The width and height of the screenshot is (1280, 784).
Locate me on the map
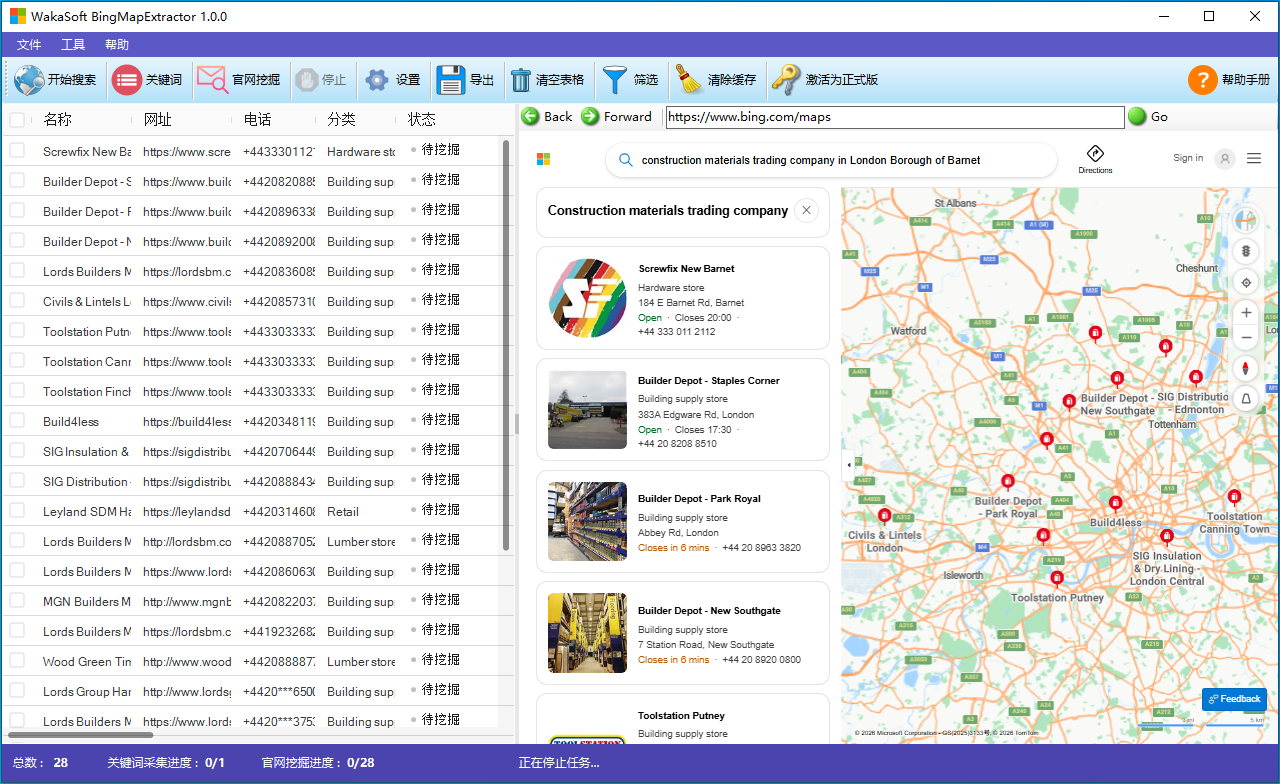(1246, 281)
